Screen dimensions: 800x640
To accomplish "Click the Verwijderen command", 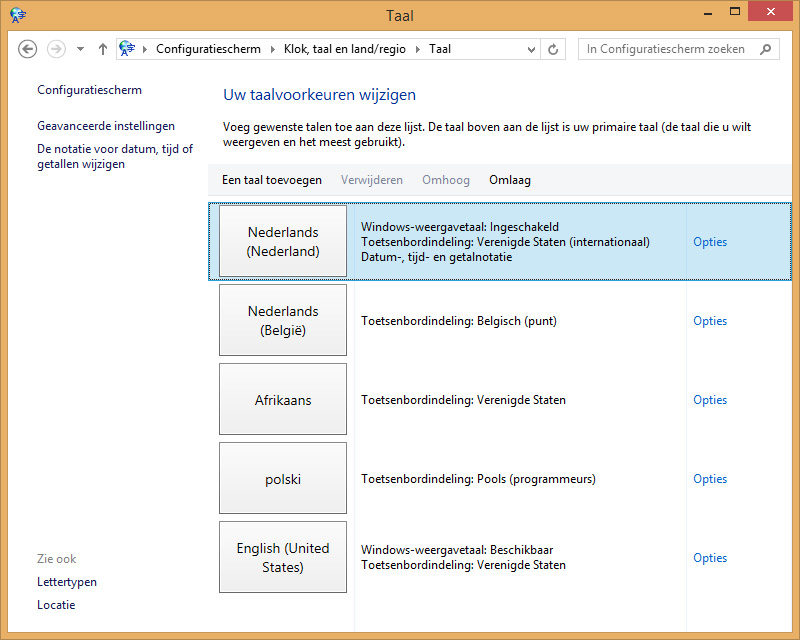I will click(x=372, y=180).
